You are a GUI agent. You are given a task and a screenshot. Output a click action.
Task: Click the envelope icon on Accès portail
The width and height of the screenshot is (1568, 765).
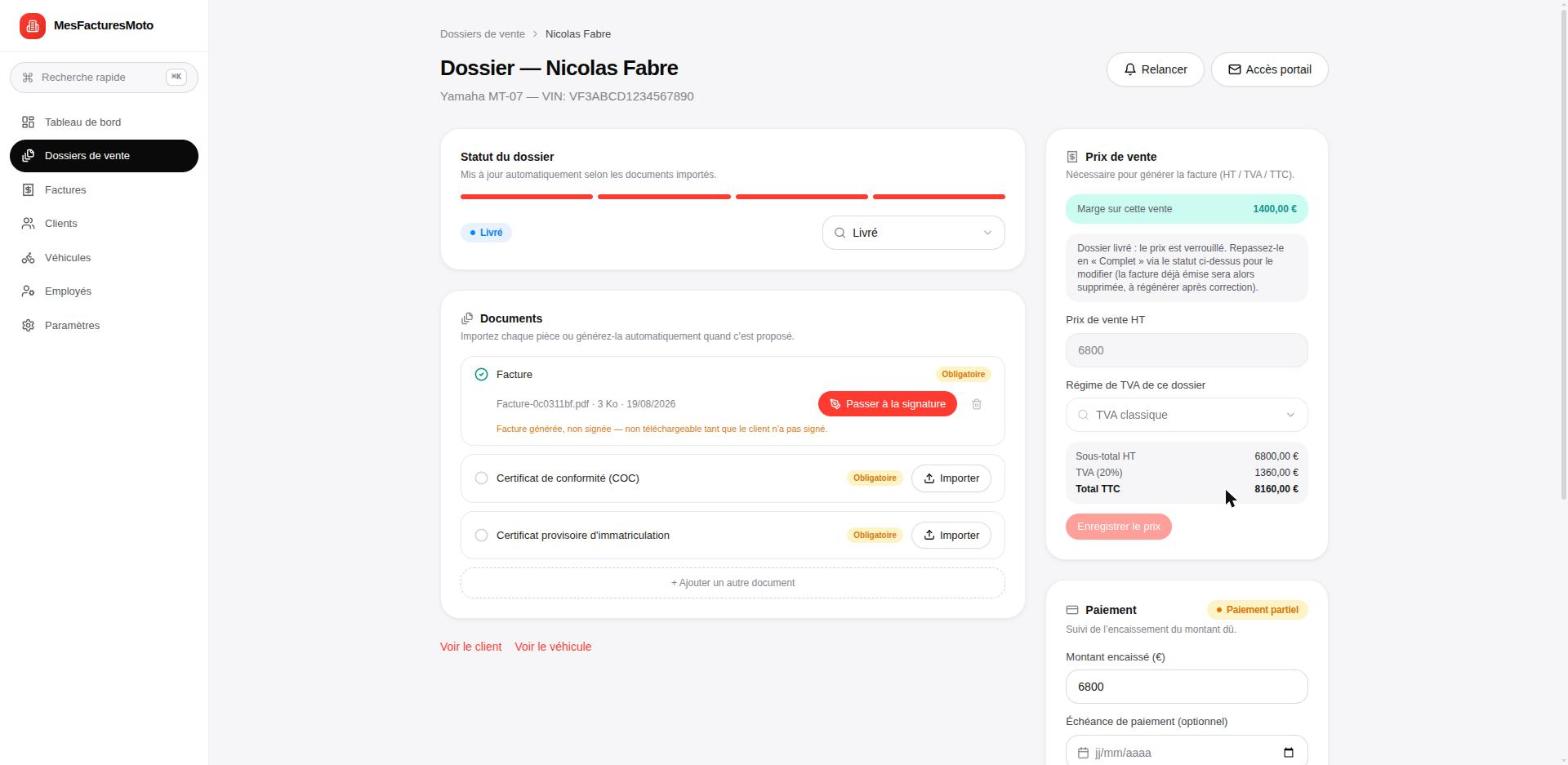(x=1234, y=70)
